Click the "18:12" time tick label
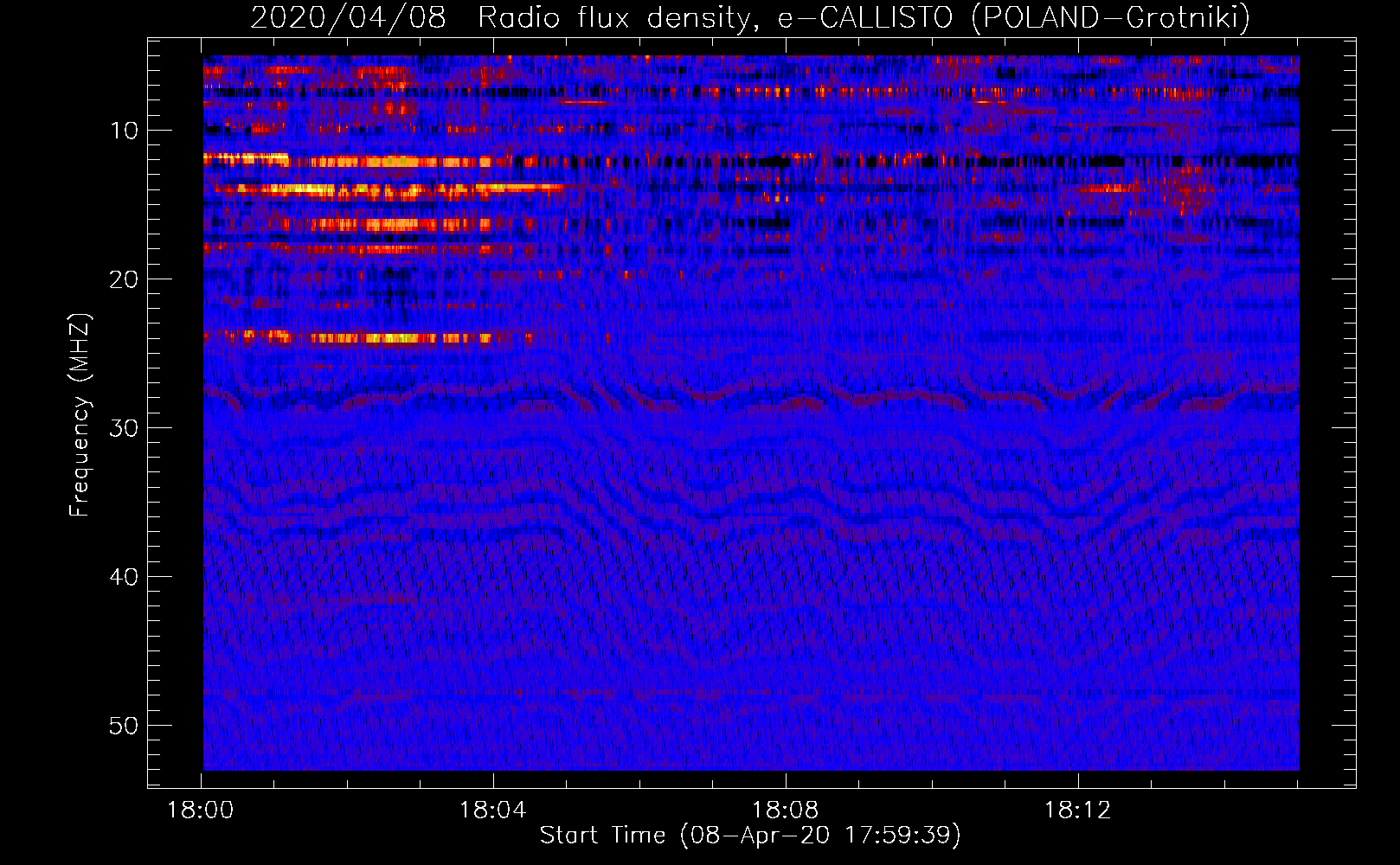1400x865 pixels. [1078, 811]
